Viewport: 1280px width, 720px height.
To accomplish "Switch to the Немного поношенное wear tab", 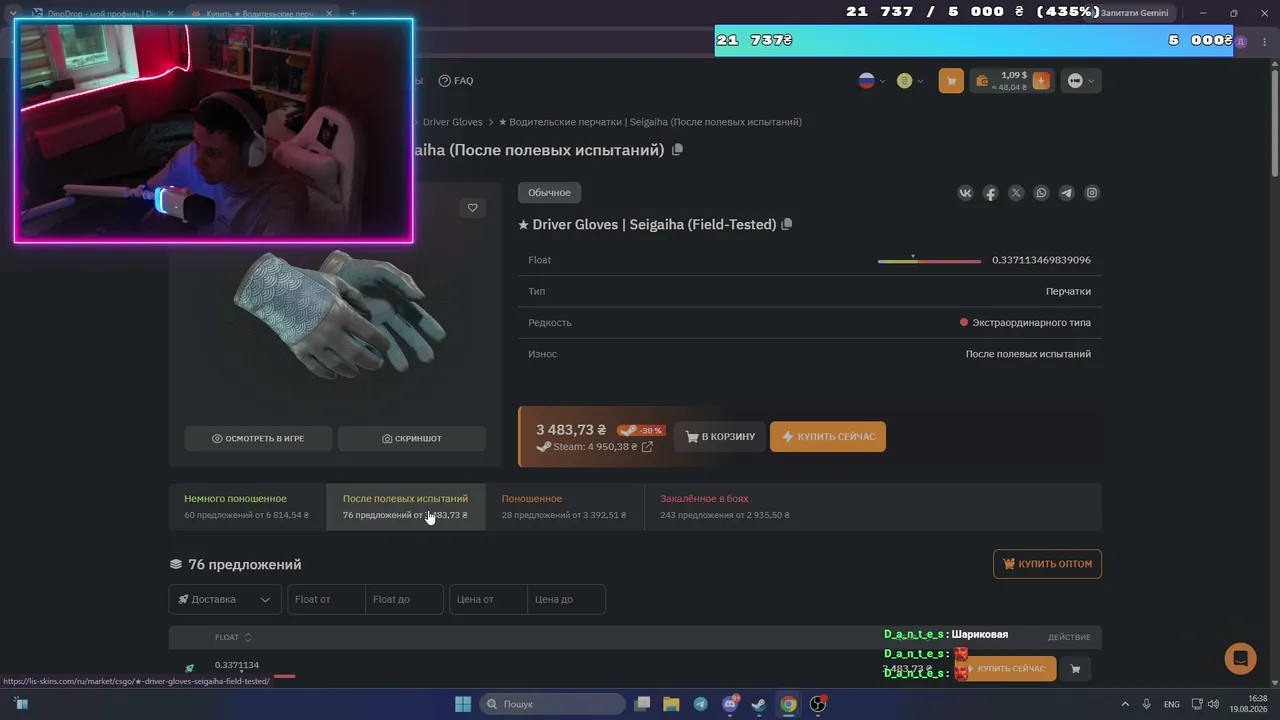I will point(247,506).
